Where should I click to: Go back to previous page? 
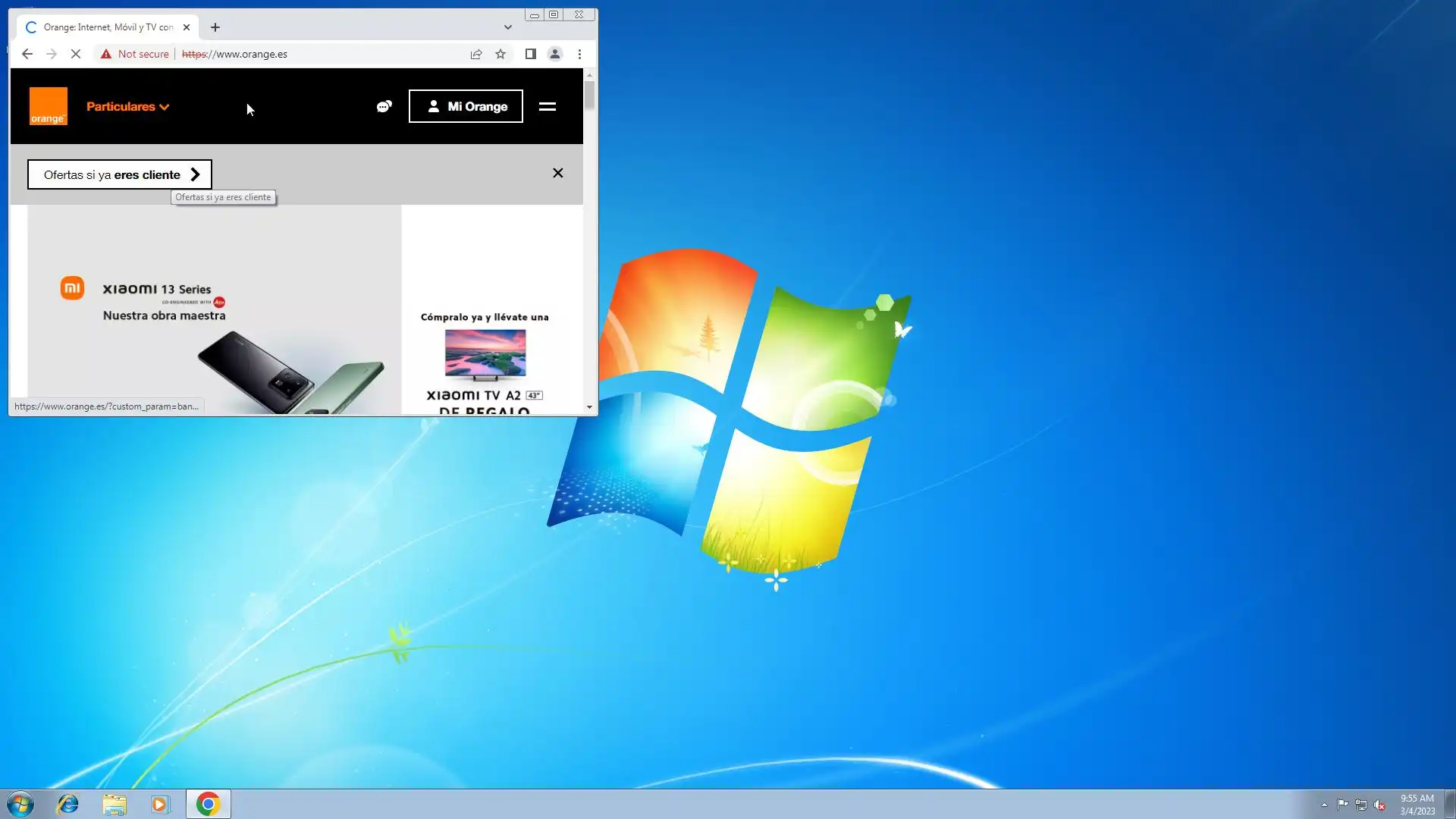point(27,54)
